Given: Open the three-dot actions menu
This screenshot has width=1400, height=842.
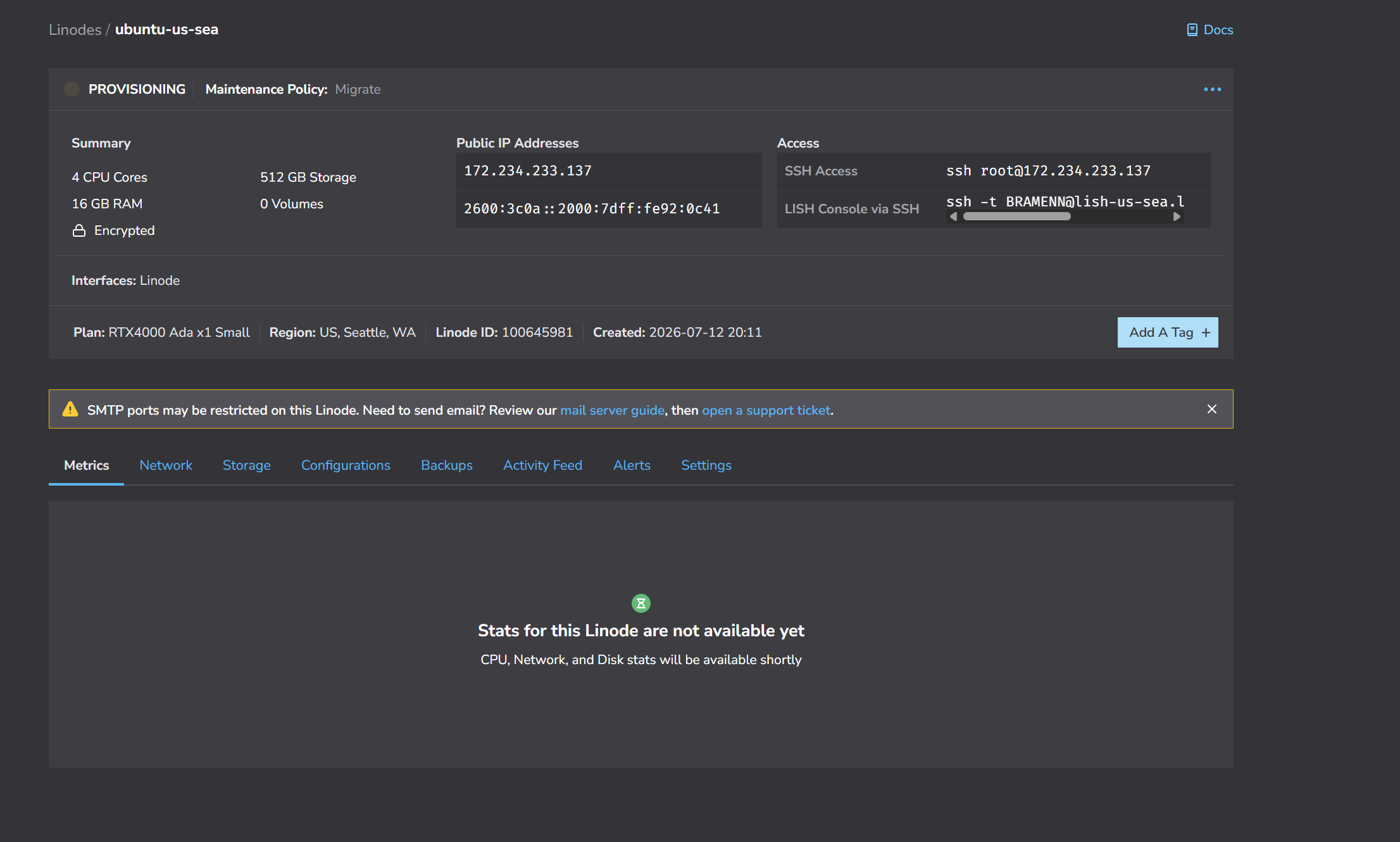Looking at the screenshot, I should pyautogui.click(x=1212, y=89).
